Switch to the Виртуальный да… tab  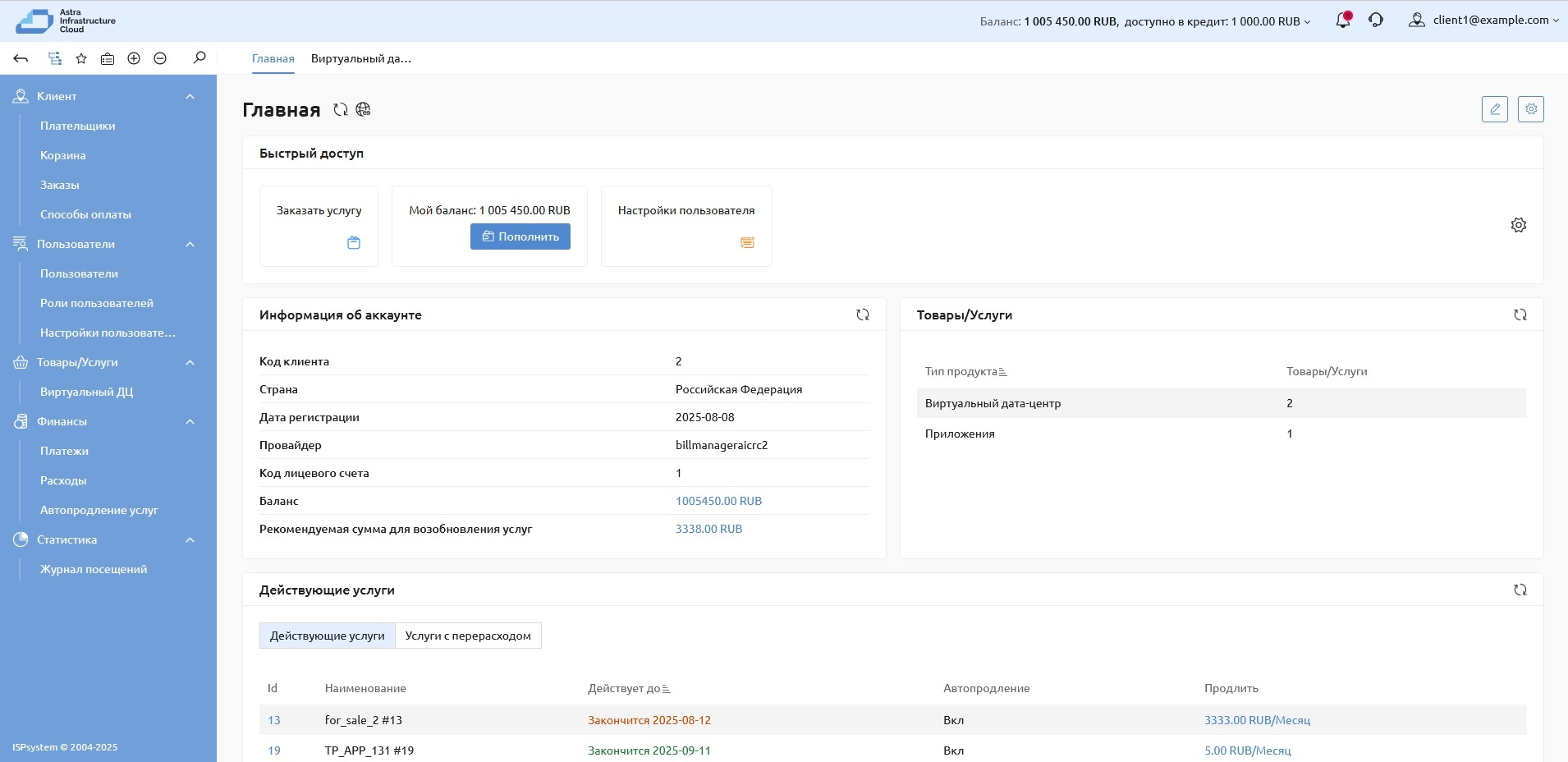click(x=361, y=58)
